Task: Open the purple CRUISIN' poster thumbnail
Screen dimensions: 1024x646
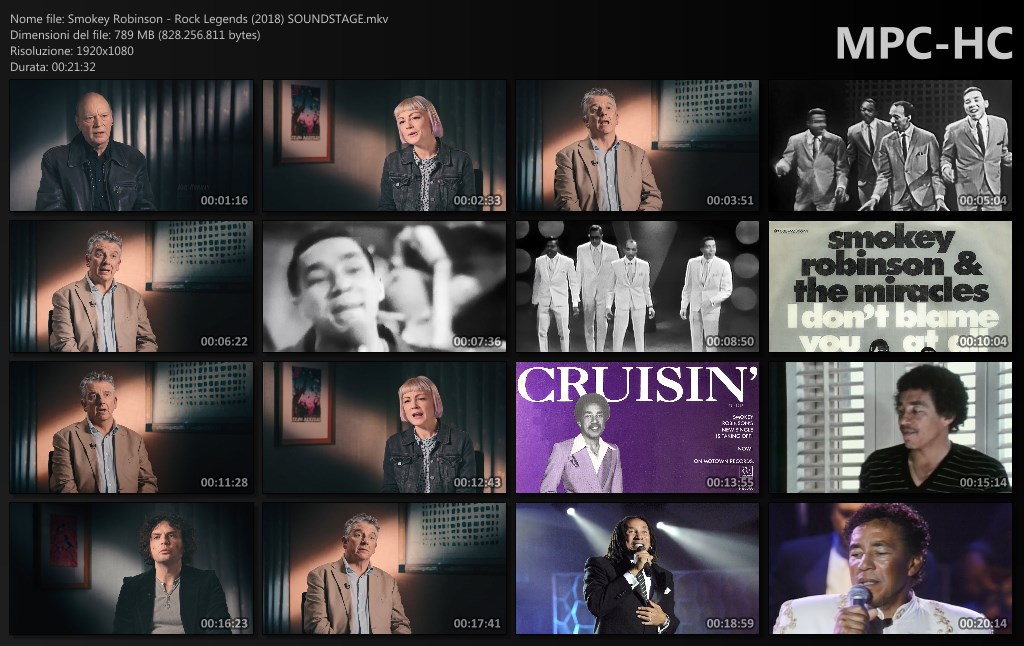Action: [x=637, y=428]
